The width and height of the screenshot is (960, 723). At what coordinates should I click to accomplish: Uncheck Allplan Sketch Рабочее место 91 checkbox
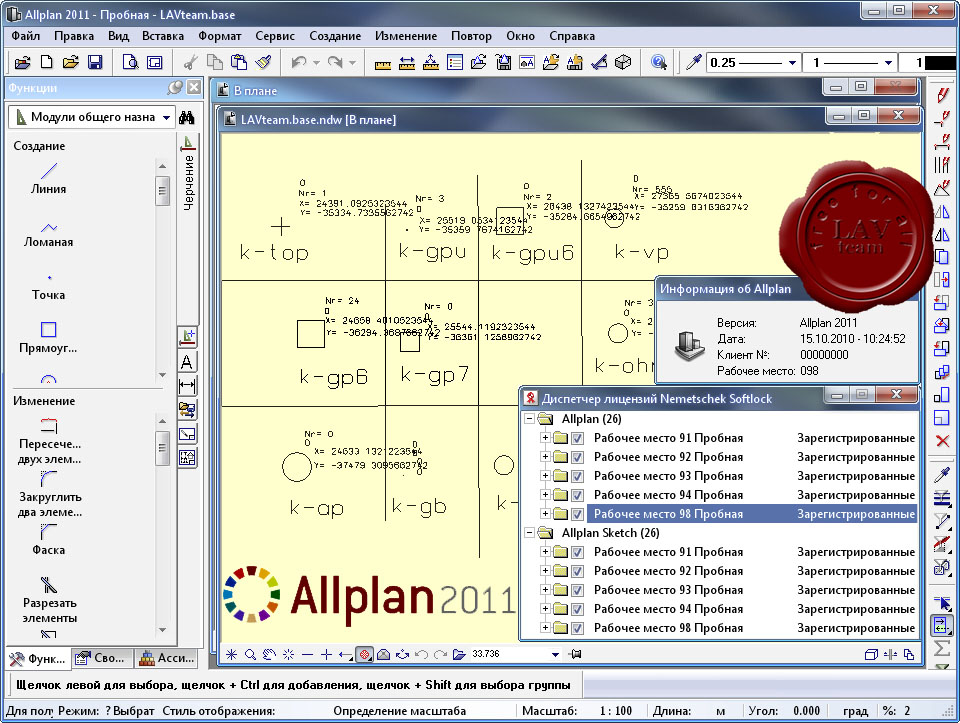coord(577,552)
